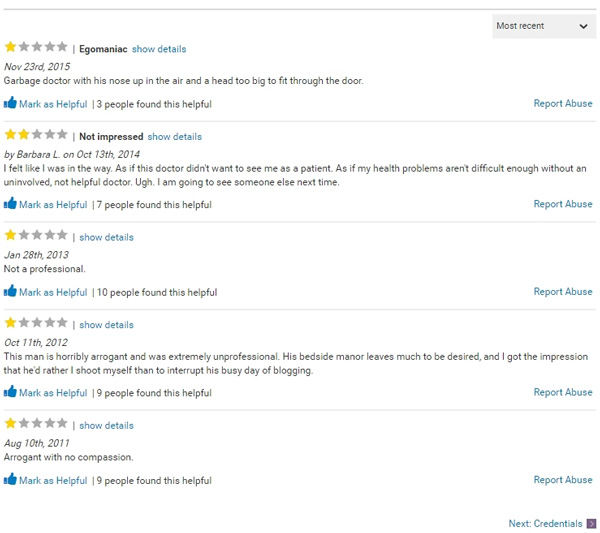Show details for the Oct 11th, 2012 review
Image resolution: width=600 pixels, height=533 pixels.
[x=106, y=325]
